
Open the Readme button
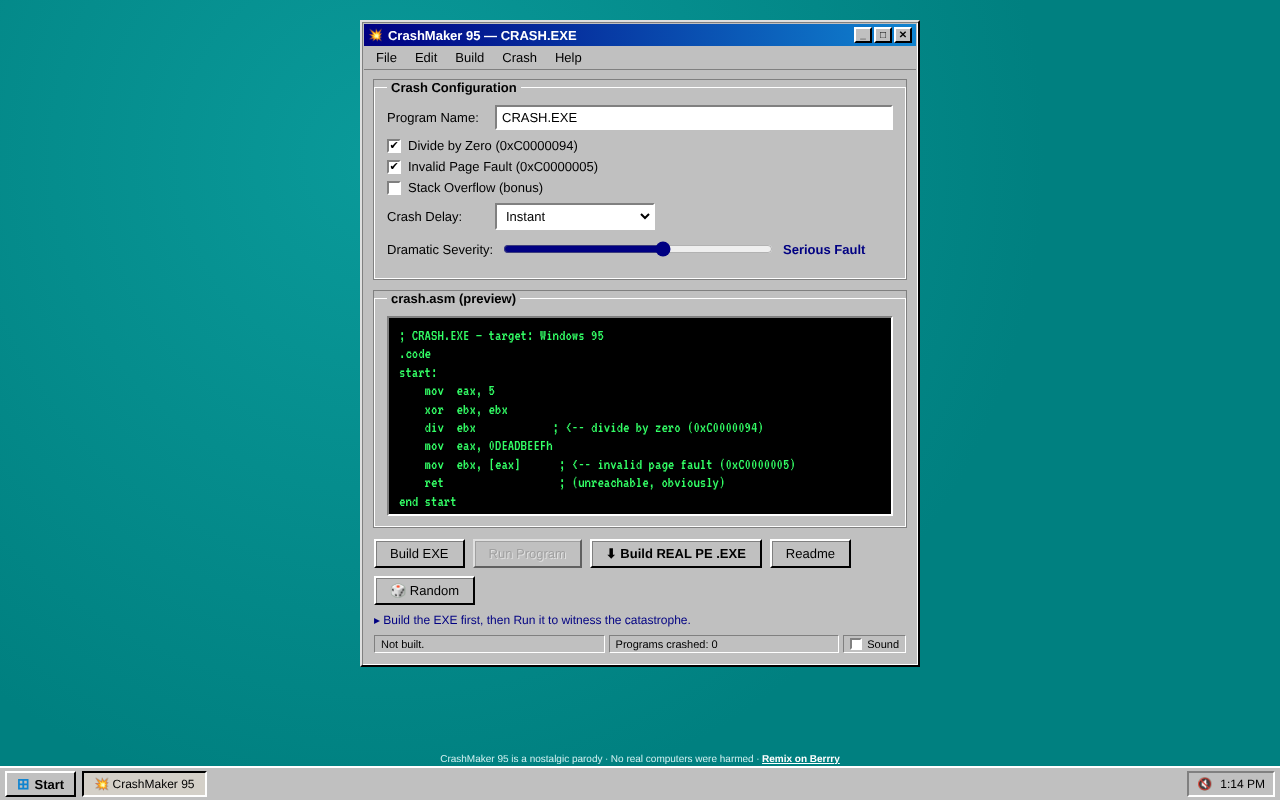click(810, 554)
